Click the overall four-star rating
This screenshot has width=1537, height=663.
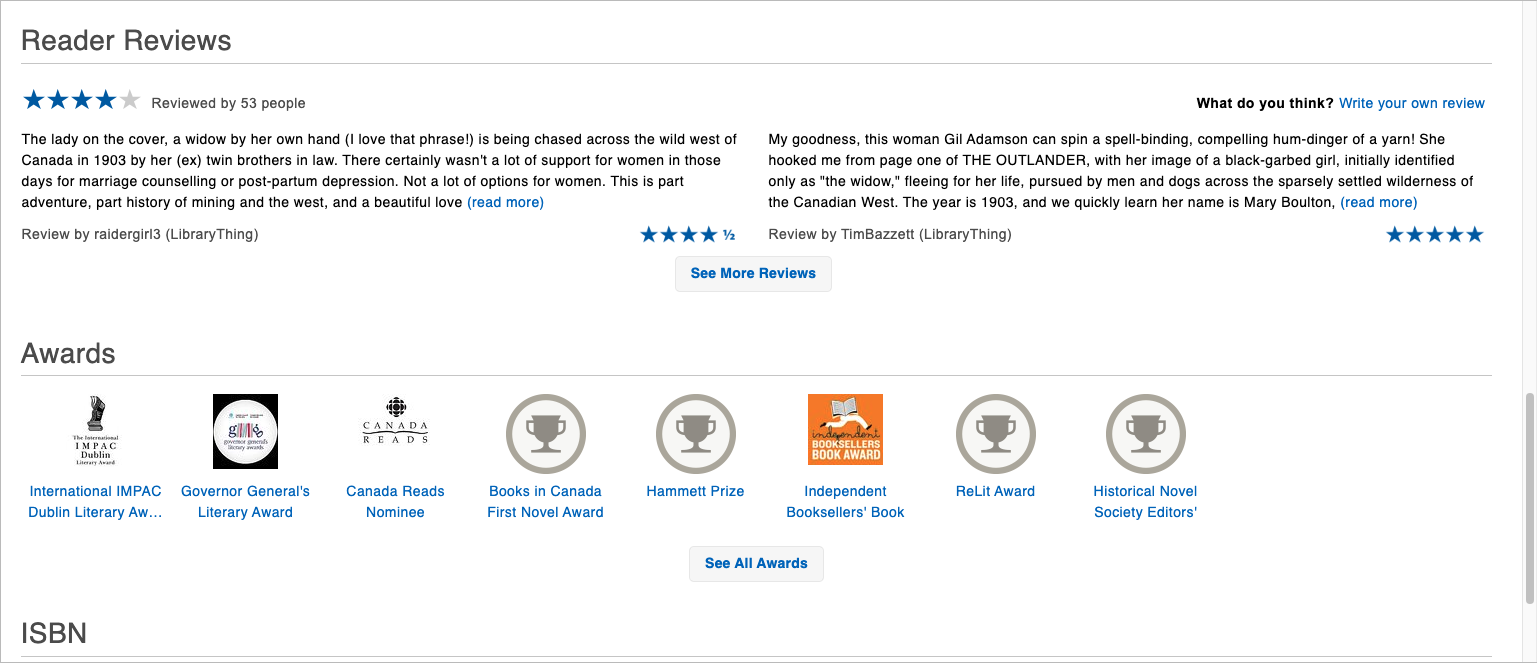coord(81,100)
